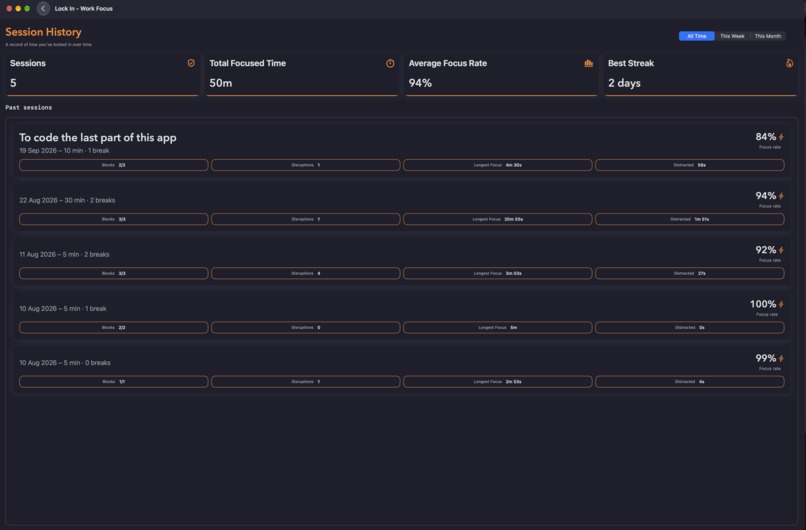Click the Past sessions label

coord(28,107)
